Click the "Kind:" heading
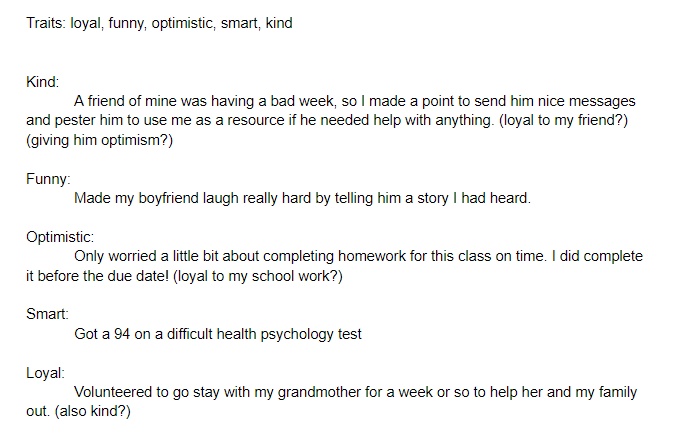Viewport: 680px width, 445px height. click(42, 82)
